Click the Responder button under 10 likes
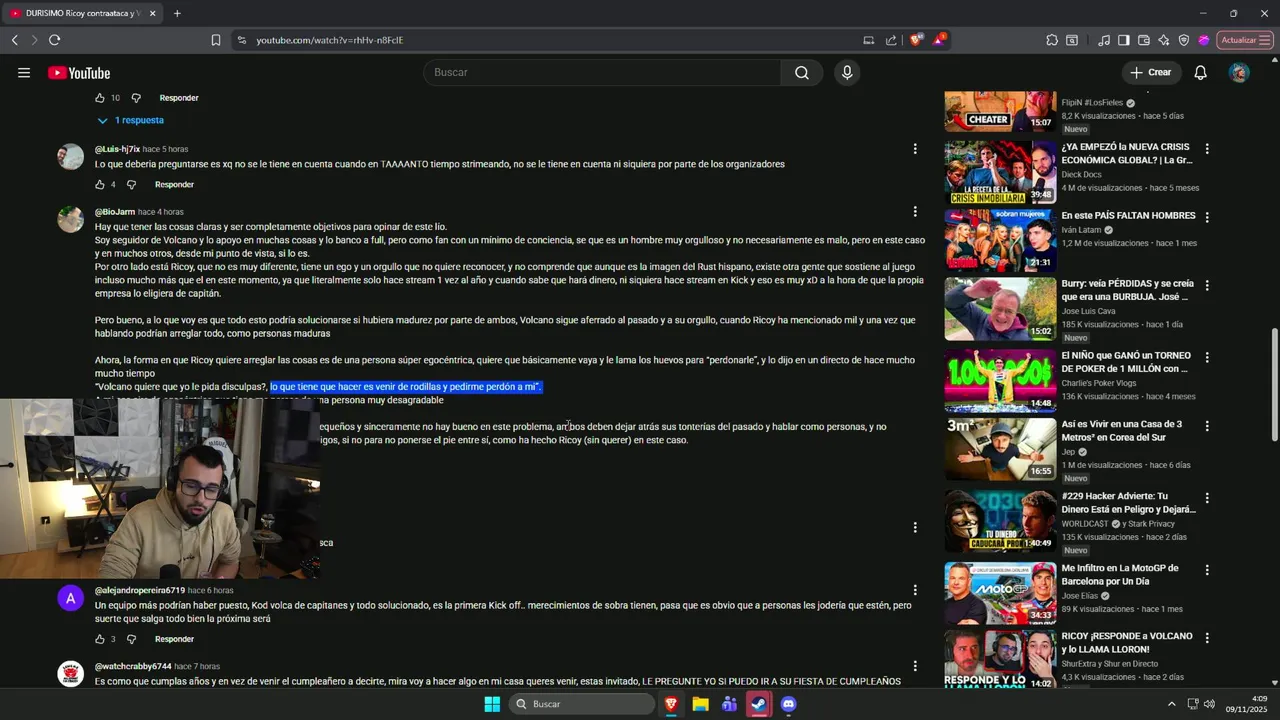Viewport: 1280px width, 720px height. click(x=179, y=98)
